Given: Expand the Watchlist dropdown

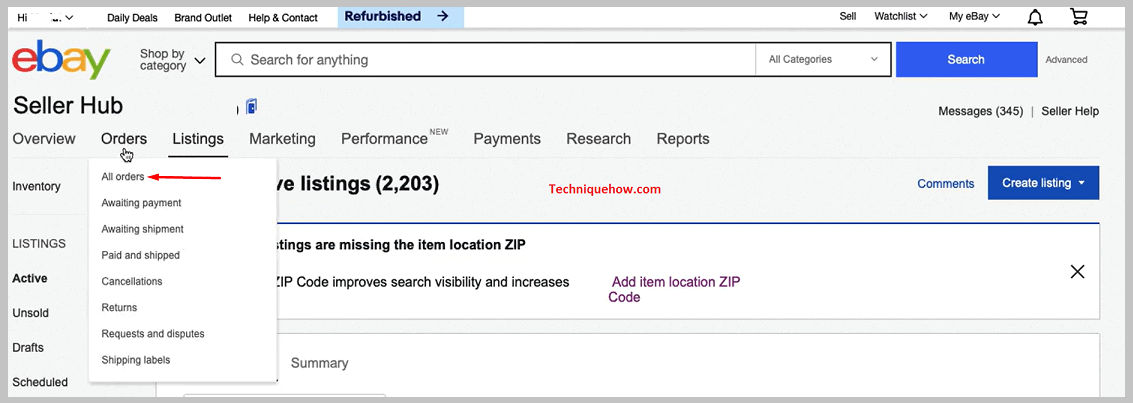Looking at the screenshot, I should tap(900, 17).
